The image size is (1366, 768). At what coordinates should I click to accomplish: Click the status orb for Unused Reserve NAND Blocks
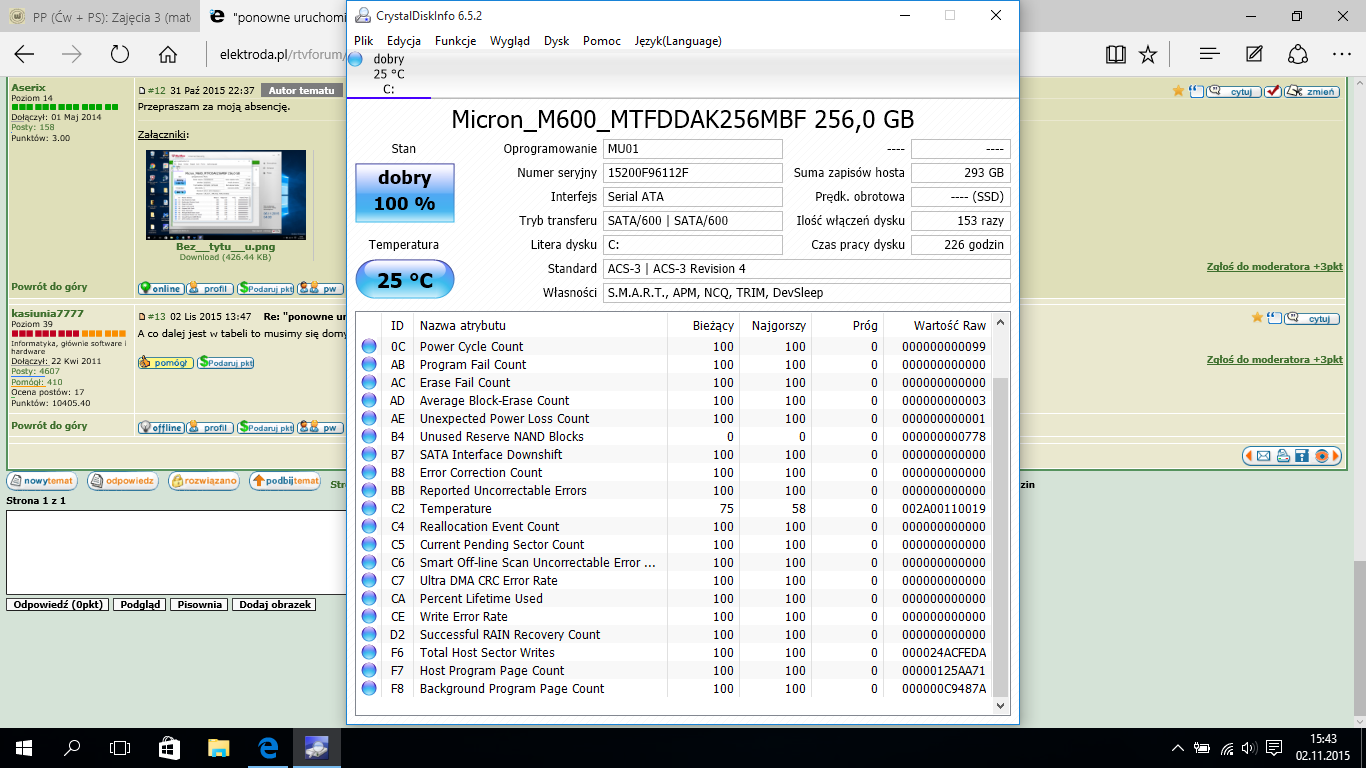[369, 436]
